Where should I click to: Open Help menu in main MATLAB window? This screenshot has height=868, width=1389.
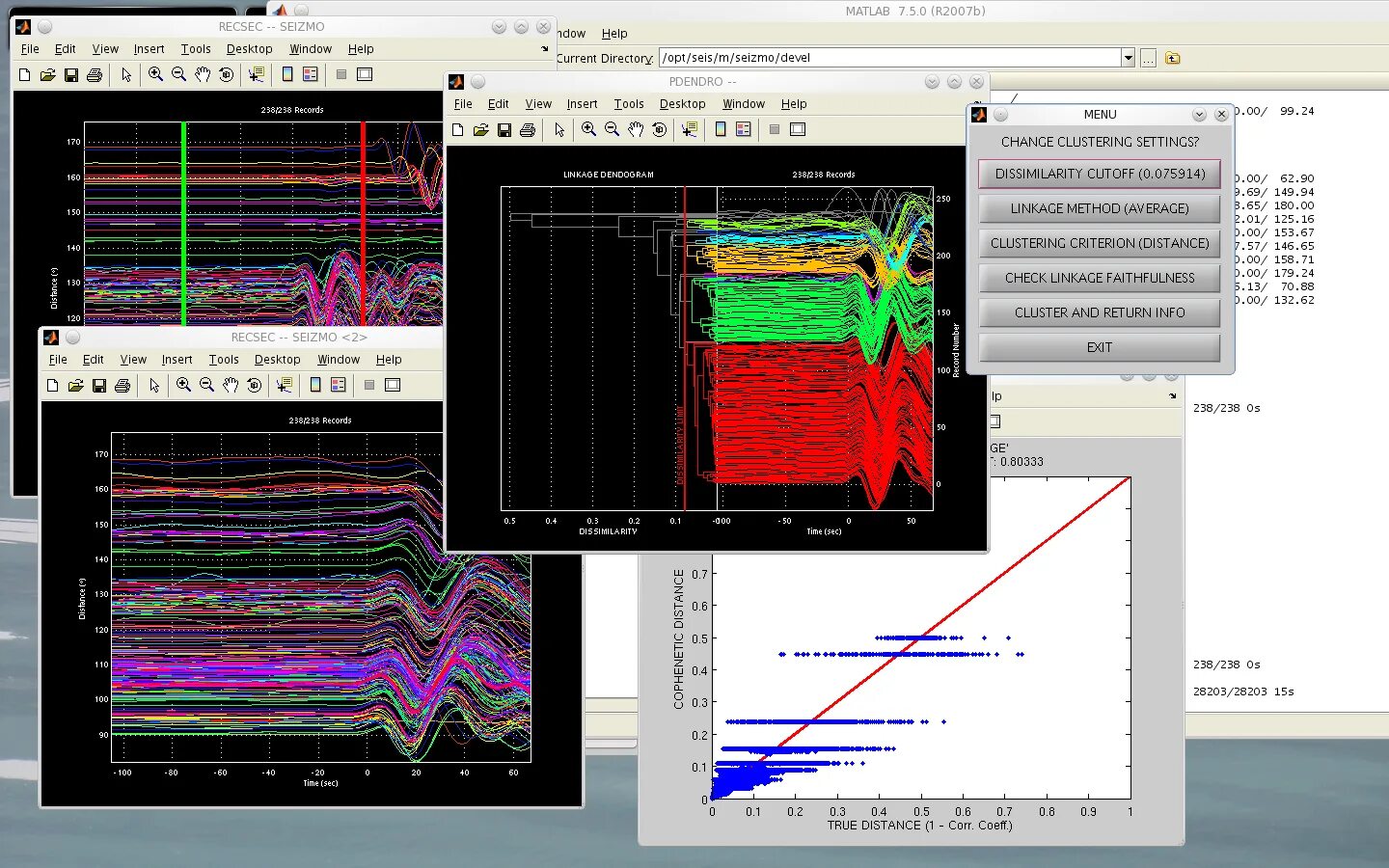tap(614, 34)
